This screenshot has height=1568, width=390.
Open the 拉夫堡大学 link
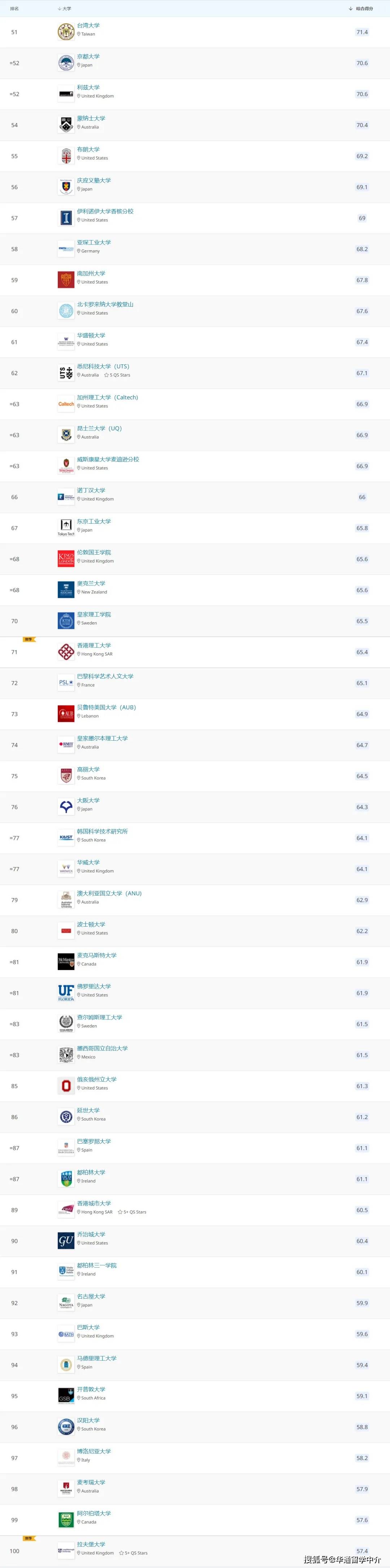(x=91, y=1544)
